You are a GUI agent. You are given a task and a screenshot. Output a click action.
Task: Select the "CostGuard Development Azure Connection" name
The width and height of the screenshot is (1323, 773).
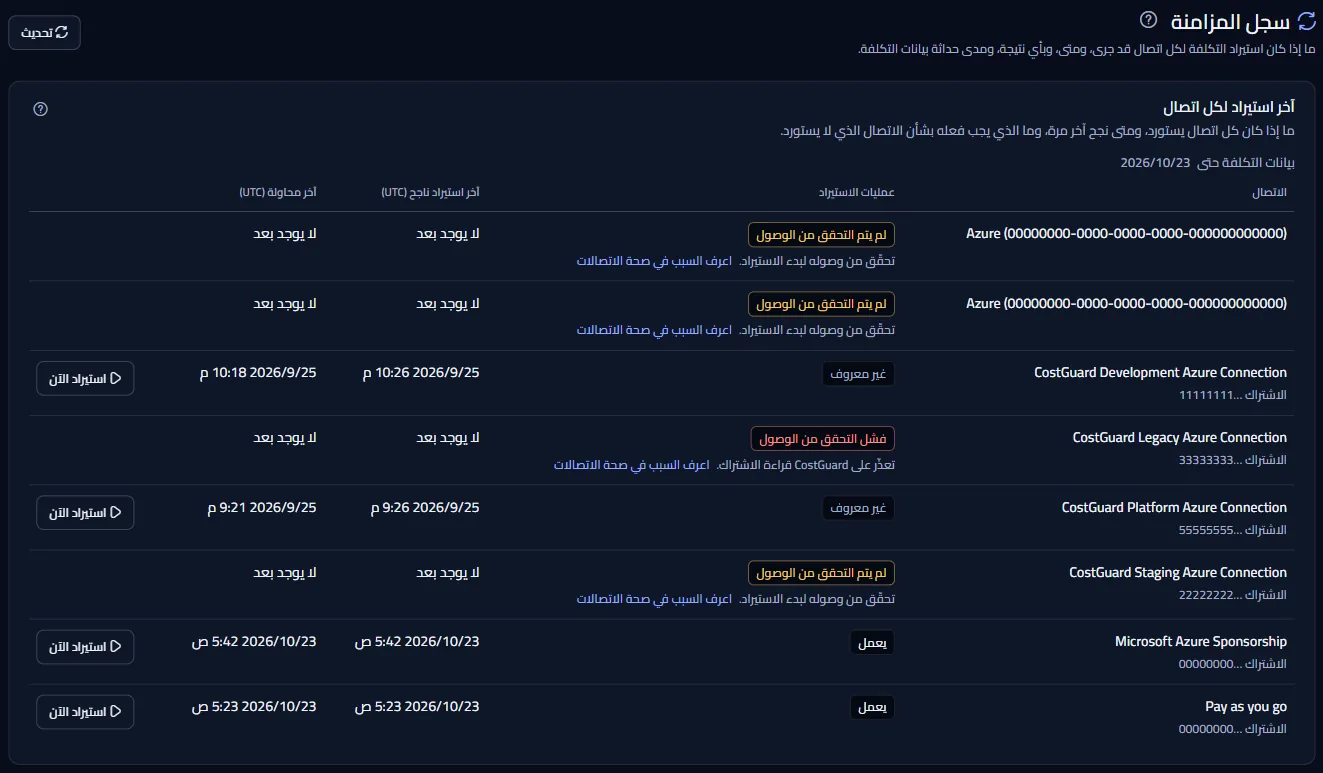point(1160,372)
